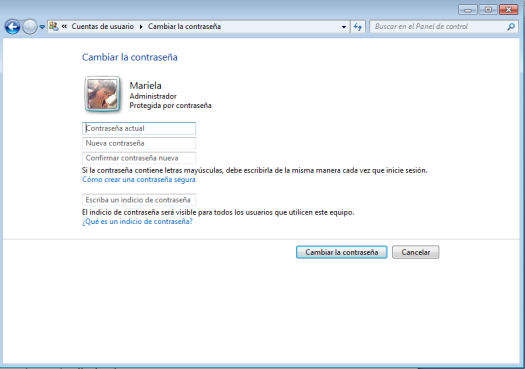Viewport: 525px width, 369px height.
Task: Focus the Contraseña actual field
Action: [x=139, y=128]
